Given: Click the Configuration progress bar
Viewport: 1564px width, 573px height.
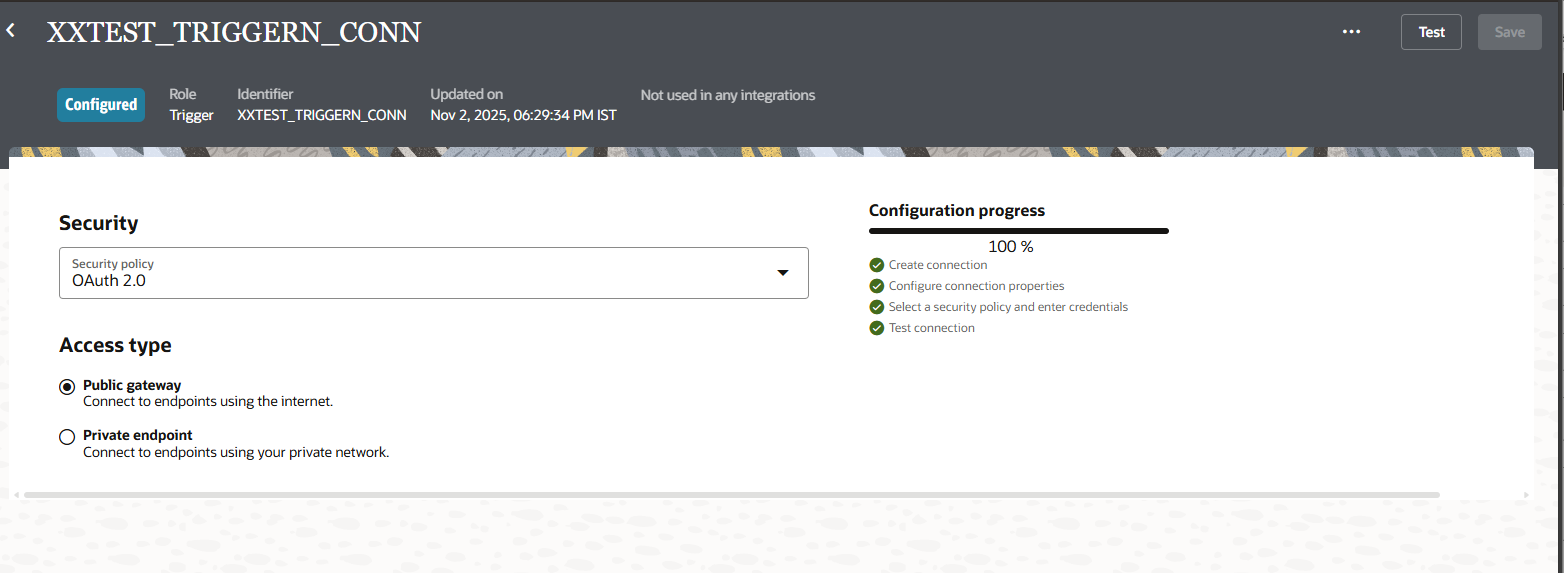Looking at the screenshot, I should point(1018,231).
